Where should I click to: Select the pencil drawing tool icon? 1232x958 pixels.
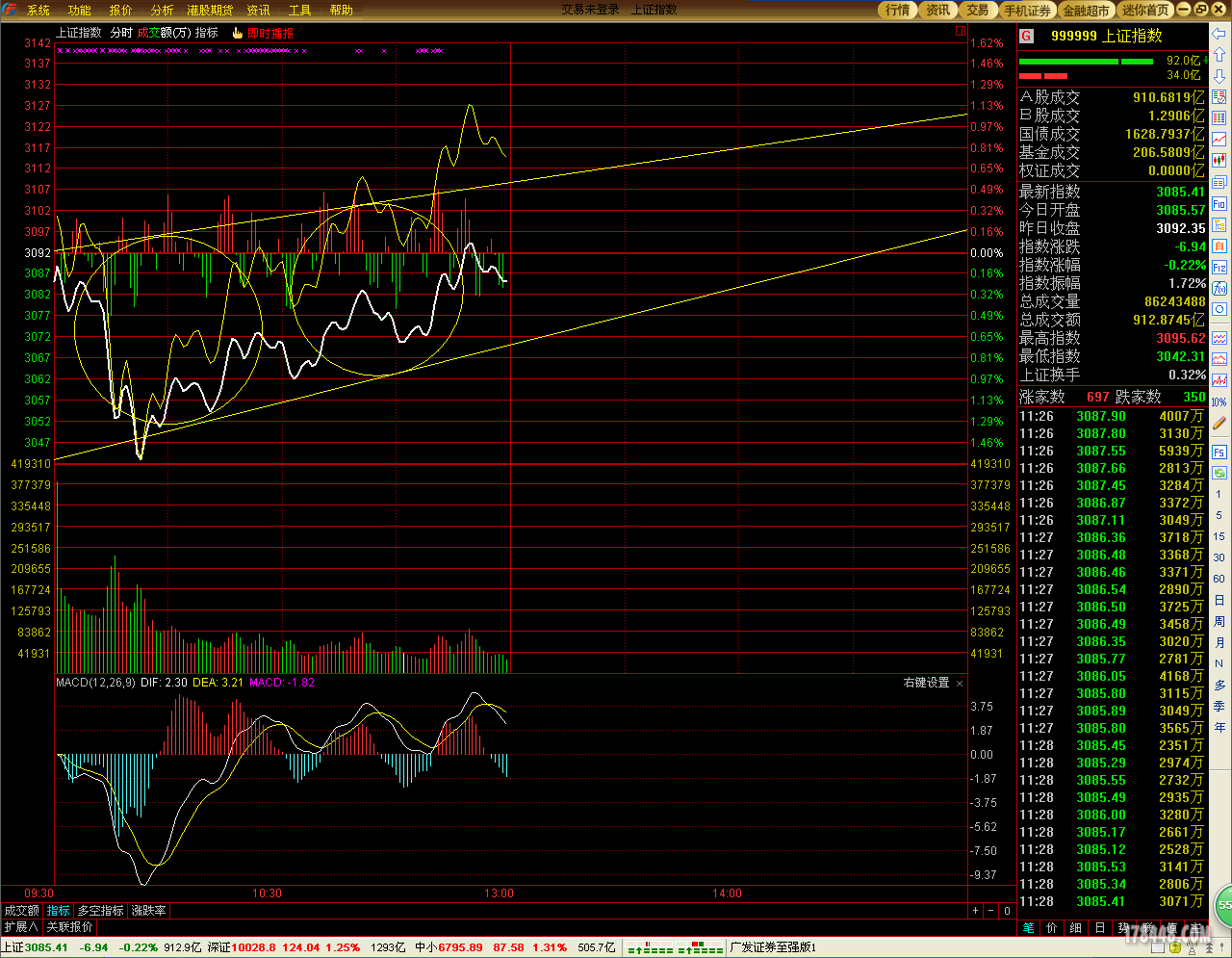click(x=1219, y=423)
